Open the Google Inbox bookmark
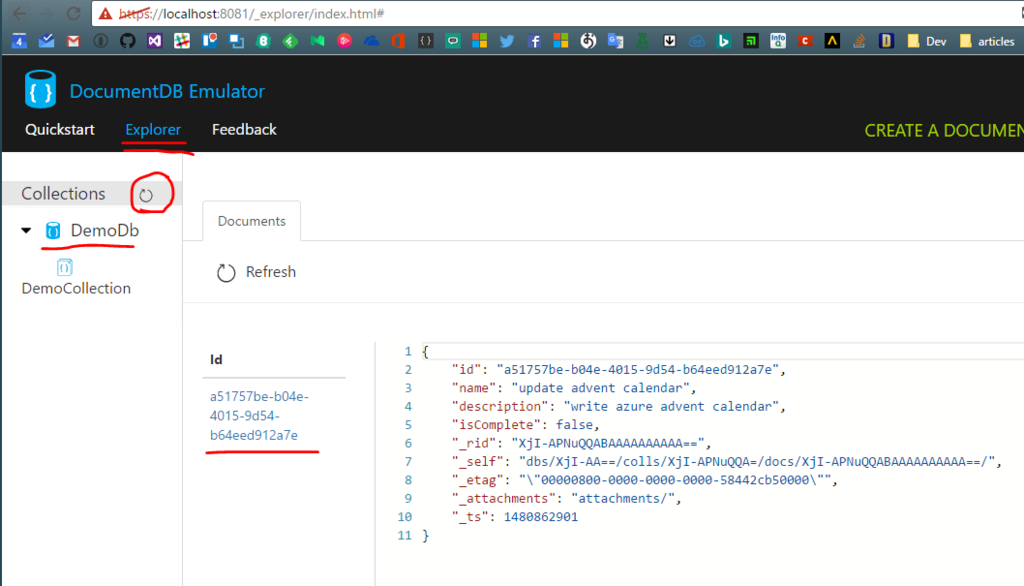This screenshot has width=1024, height=586. click(x=46, y=41)
